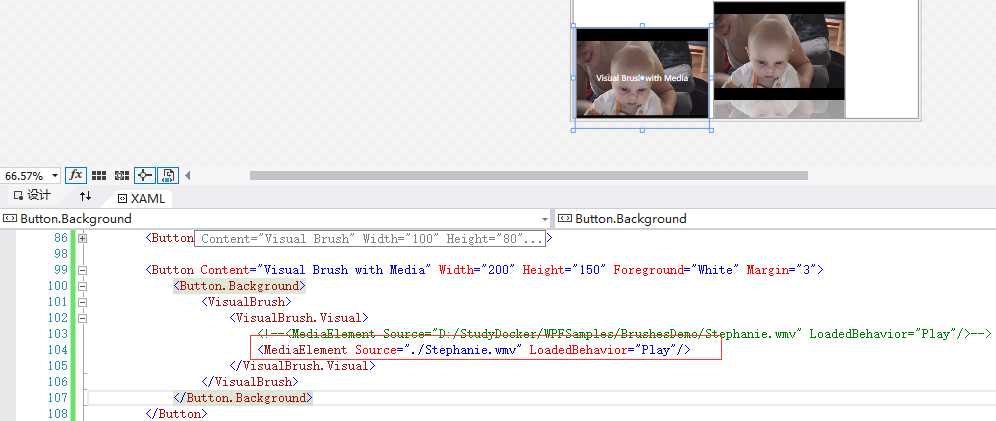Click the <Button.Background> opening tag line 100
This screenshot has height=421, width=996.
click(x=239, y=286)
